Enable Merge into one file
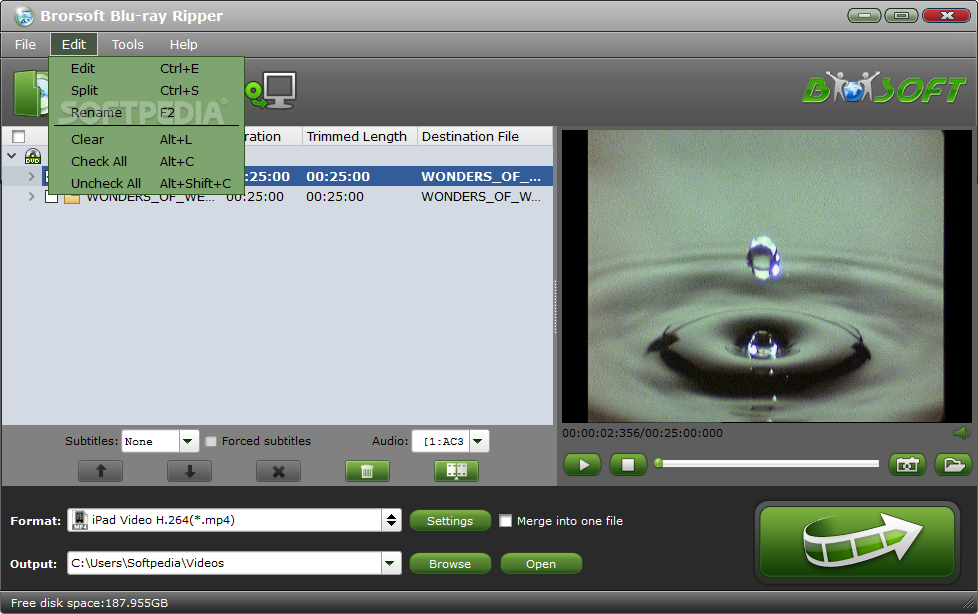The image size is (978, 614). coord(505,521)
